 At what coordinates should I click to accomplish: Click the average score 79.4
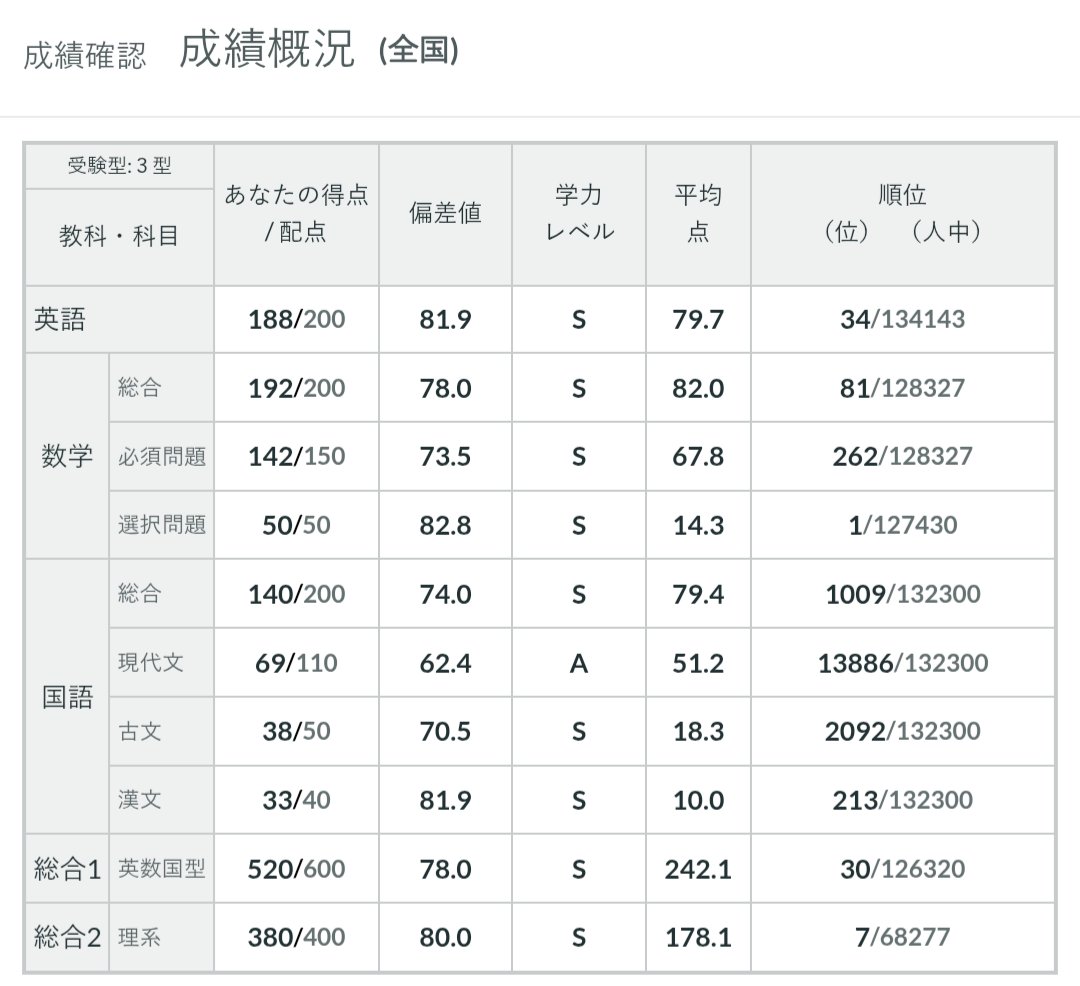pyautogui.click(x=698, y=594)
